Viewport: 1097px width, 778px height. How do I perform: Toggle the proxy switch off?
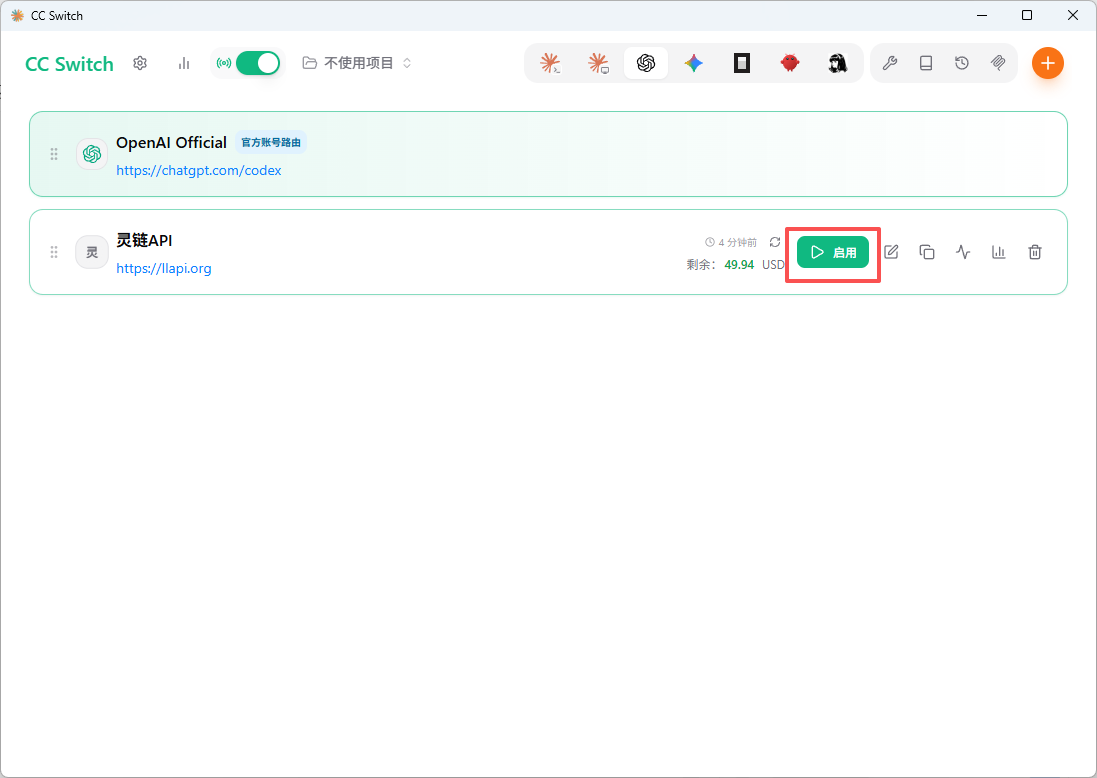tap(257, 63)
